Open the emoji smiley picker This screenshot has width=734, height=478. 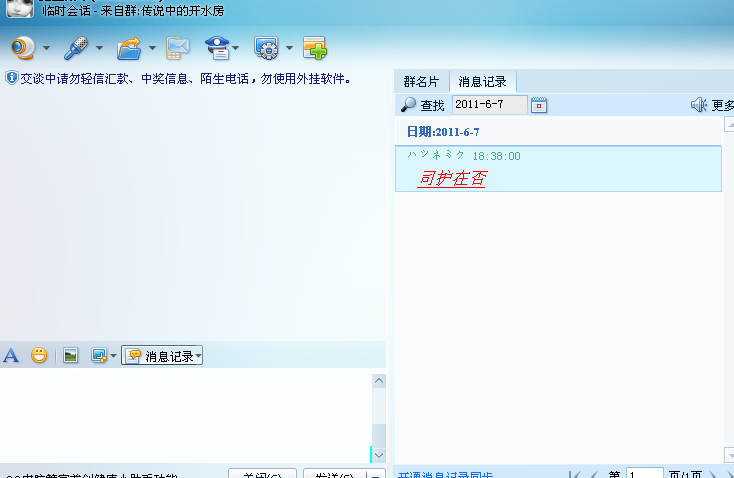pos(39,355)
